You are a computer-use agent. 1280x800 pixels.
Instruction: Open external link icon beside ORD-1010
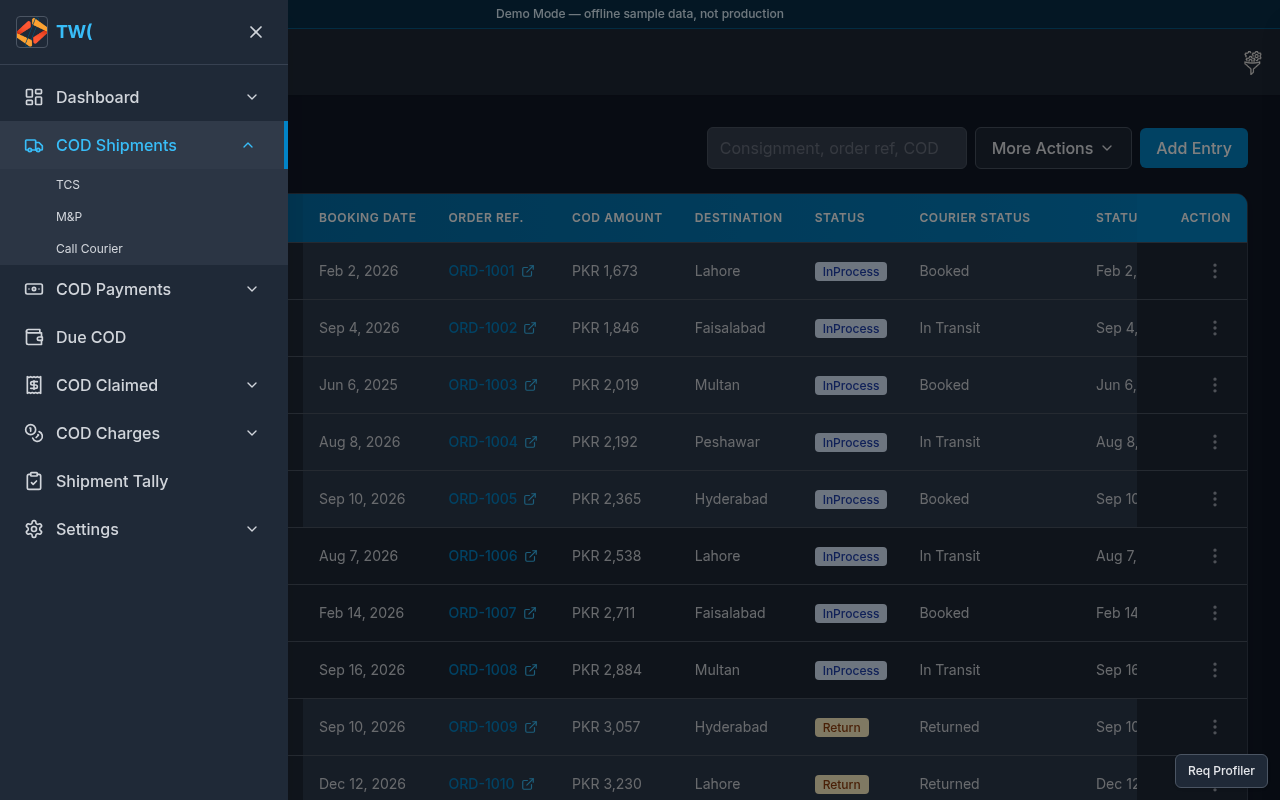528,784
